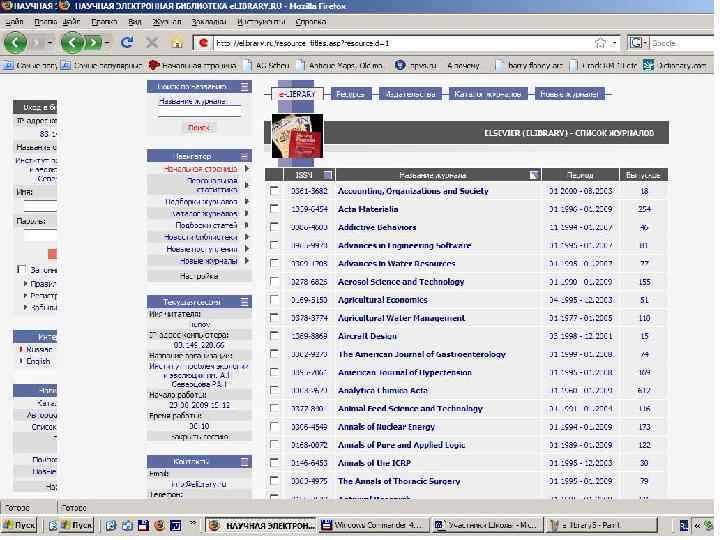The image size is (720, 540).
Task: Open the search engine selector dropdown
Action: click(646, 43)
